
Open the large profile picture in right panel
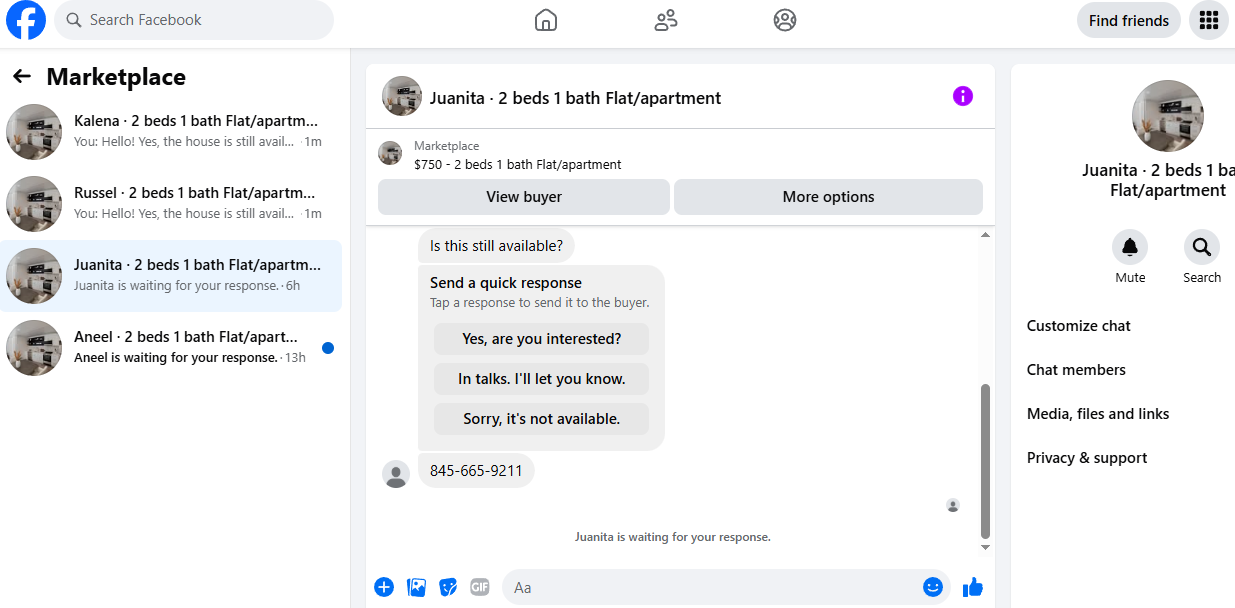pyautogui.click(x=1168, y=116)
